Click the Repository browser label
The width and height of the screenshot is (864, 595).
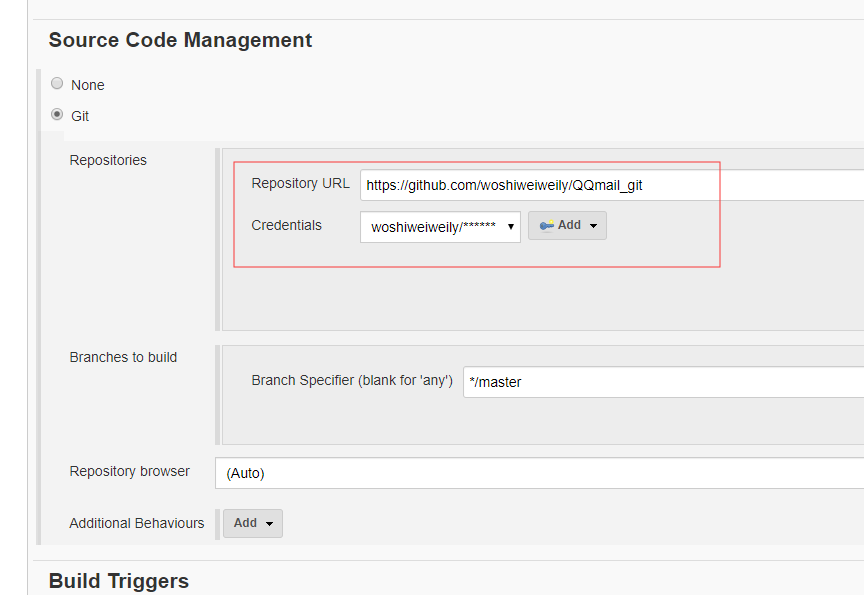(129, 472)
